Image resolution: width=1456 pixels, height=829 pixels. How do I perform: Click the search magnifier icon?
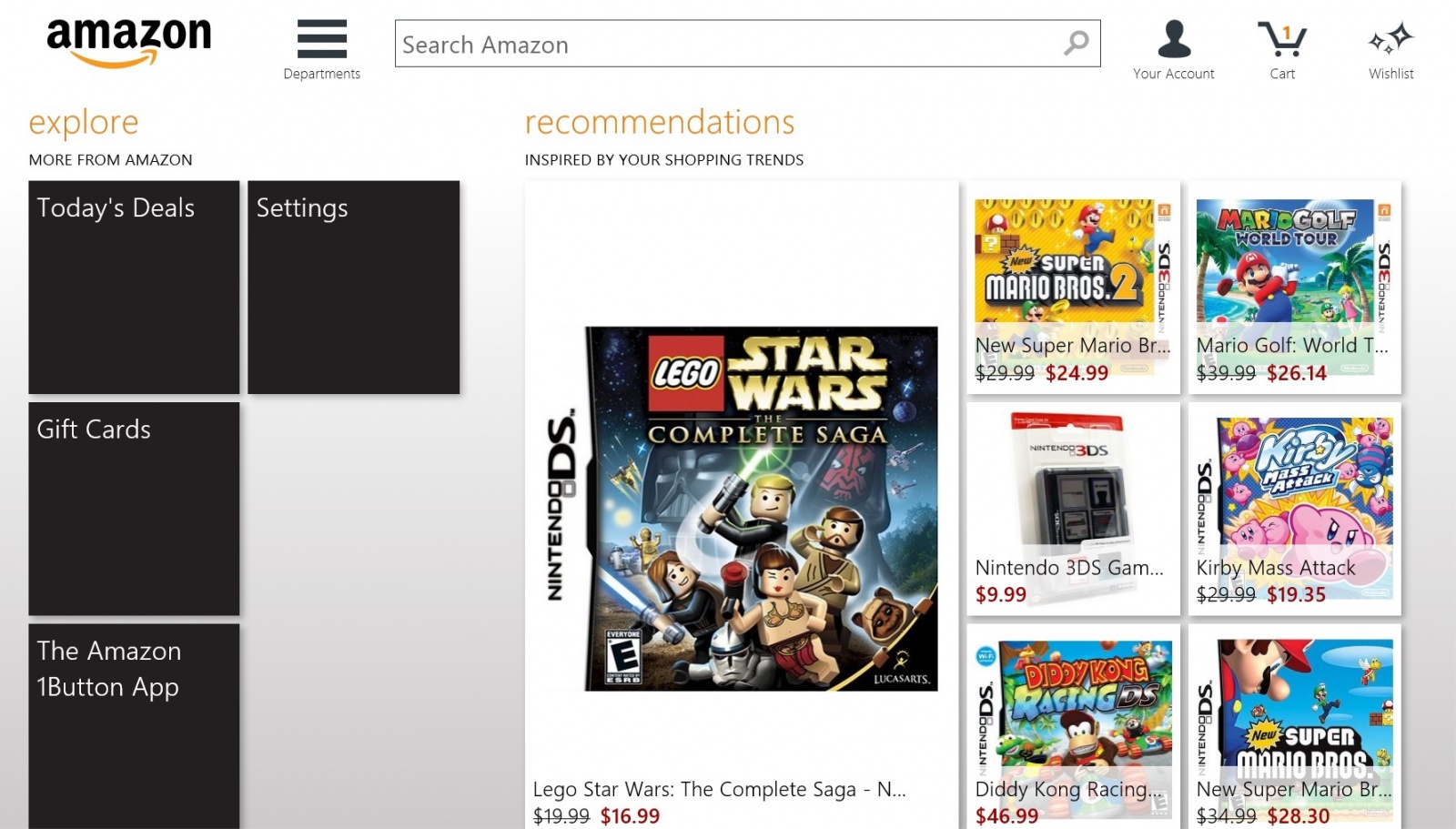pyautogui.click(x=1076, y=43)
